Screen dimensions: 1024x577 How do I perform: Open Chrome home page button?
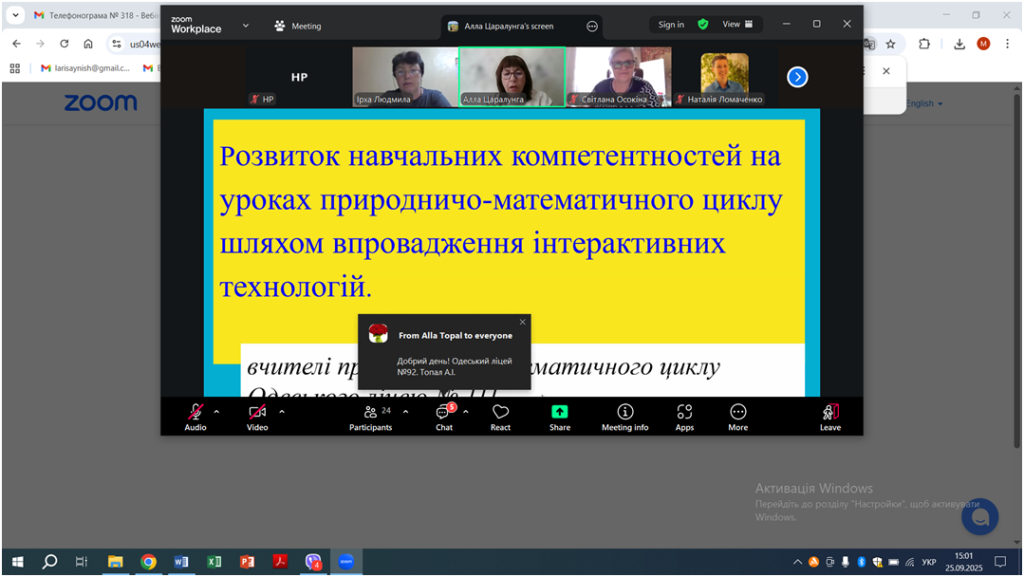88,44
